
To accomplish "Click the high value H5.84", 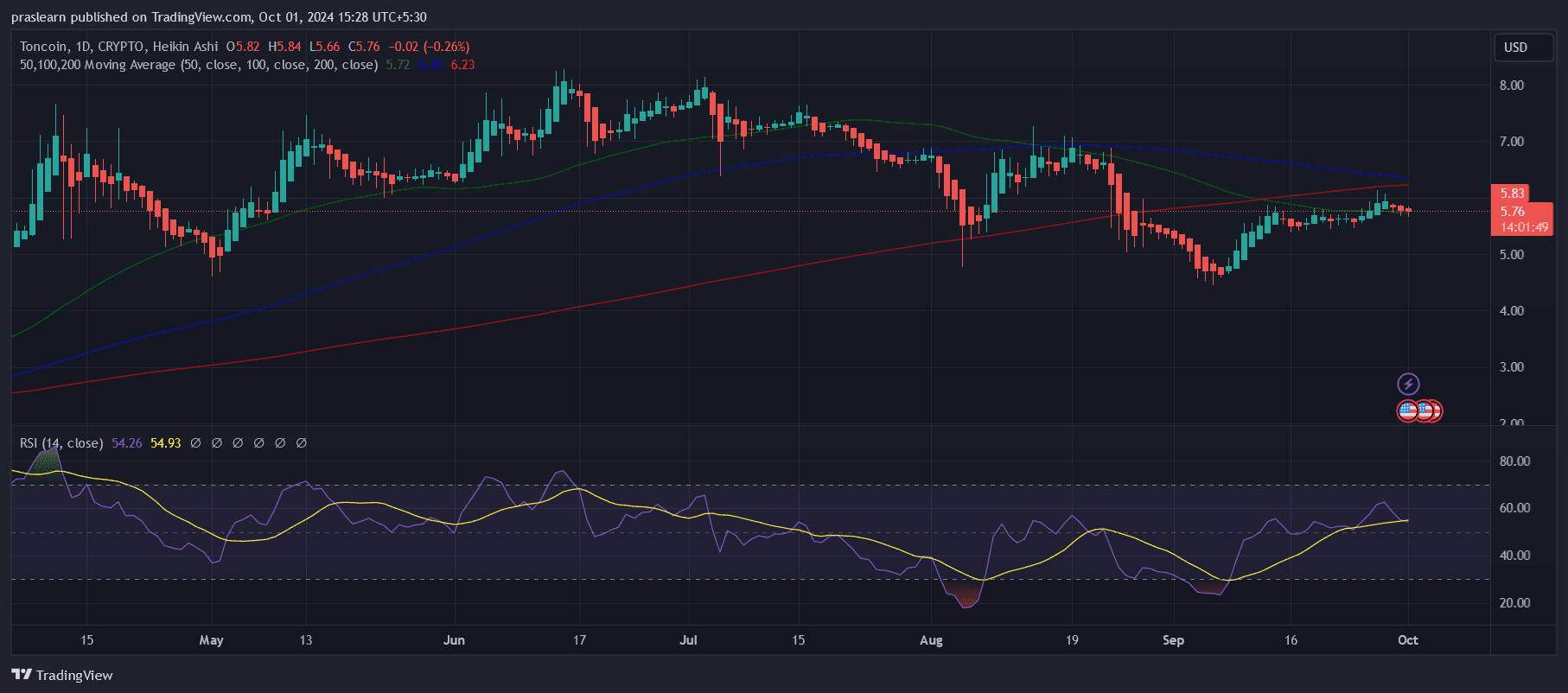I will point(284,47).
